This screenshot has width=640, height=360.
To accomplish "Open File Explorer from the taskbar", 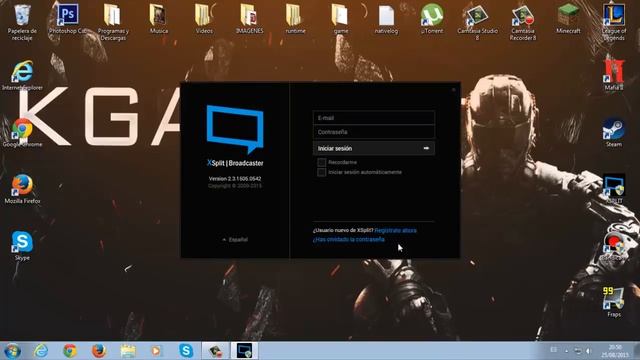I will 128,351.
